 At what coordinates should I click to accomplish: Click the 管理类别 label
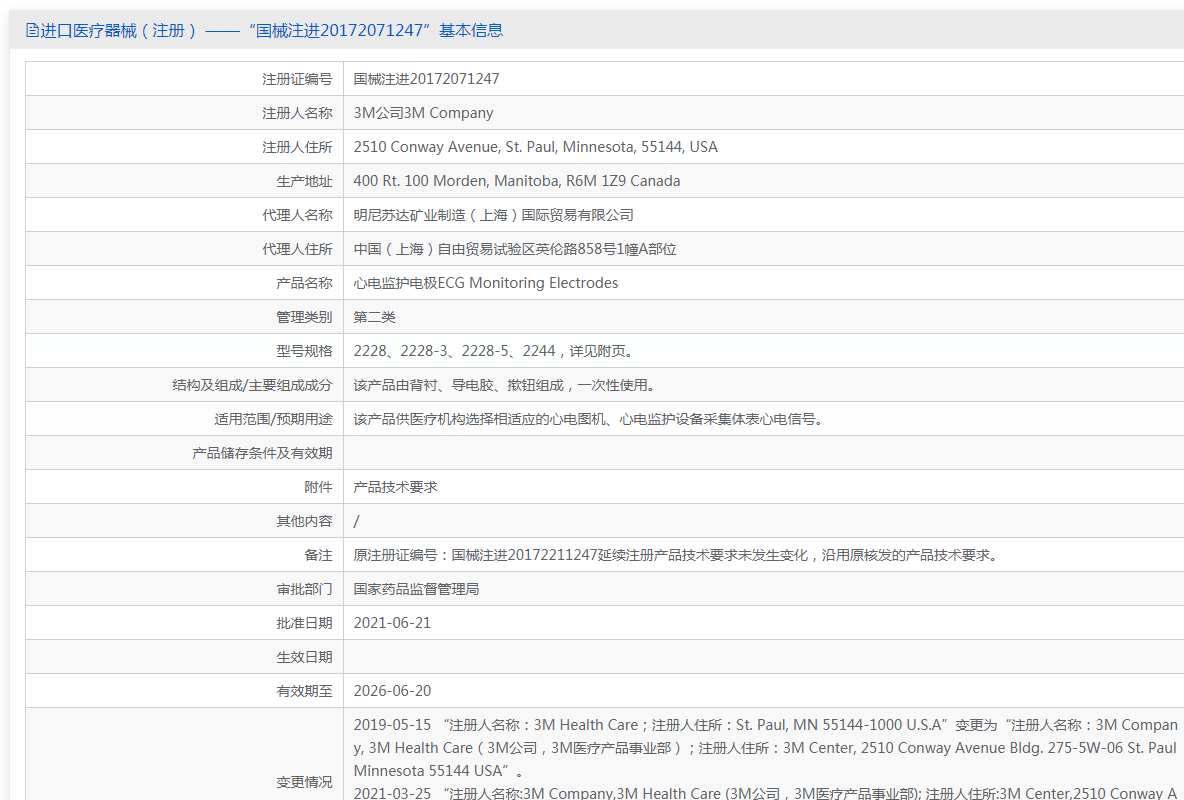[304, 317]
